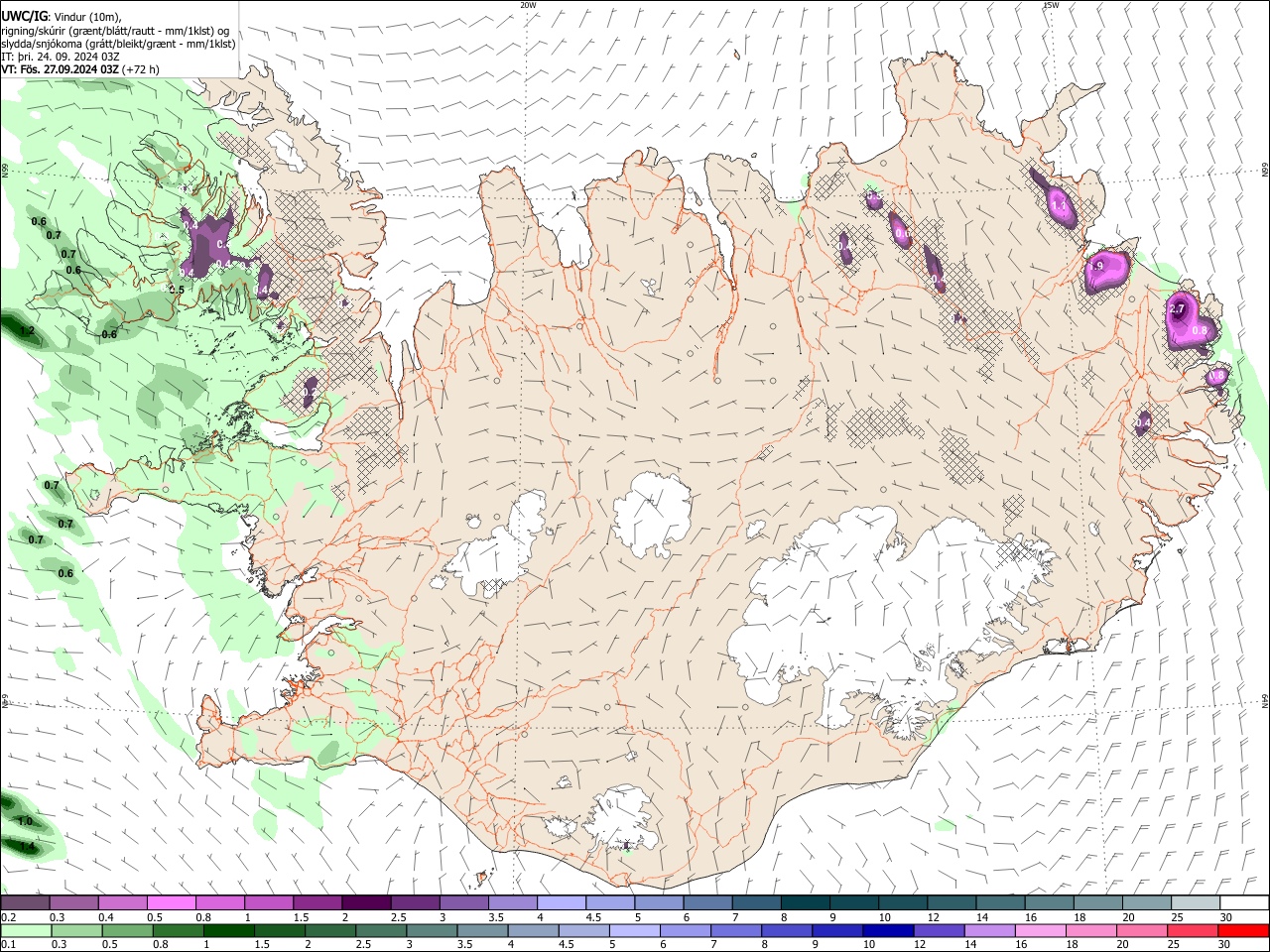Select the pure red 30 legend swatch
The image size is (1270, 952).
(x=1243, y=930)
